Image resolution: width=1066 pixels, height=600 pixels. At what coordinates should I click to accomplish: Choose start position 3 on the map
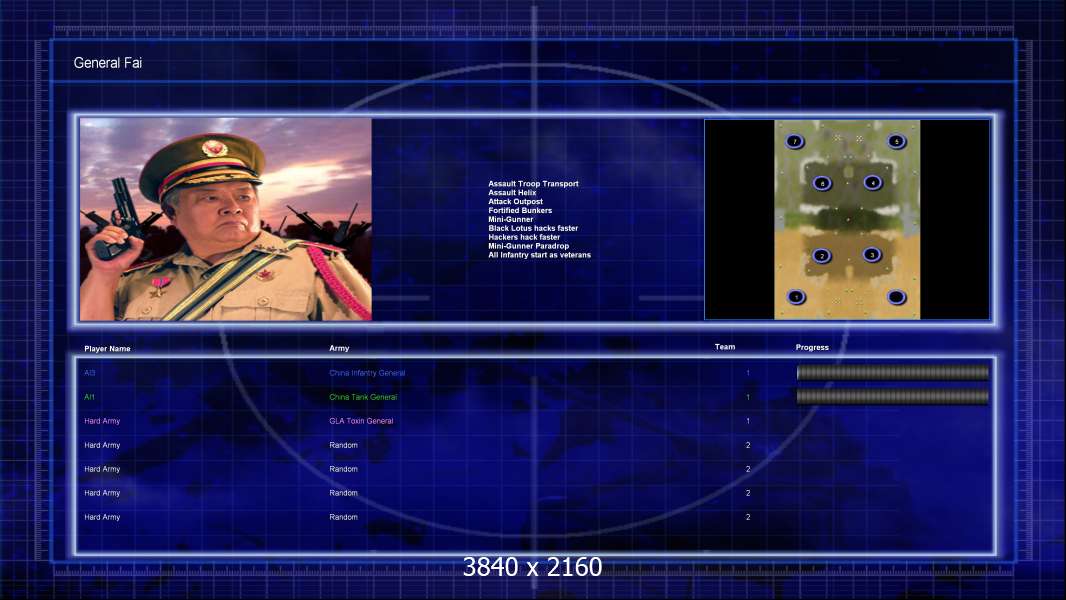pos(872,255)
